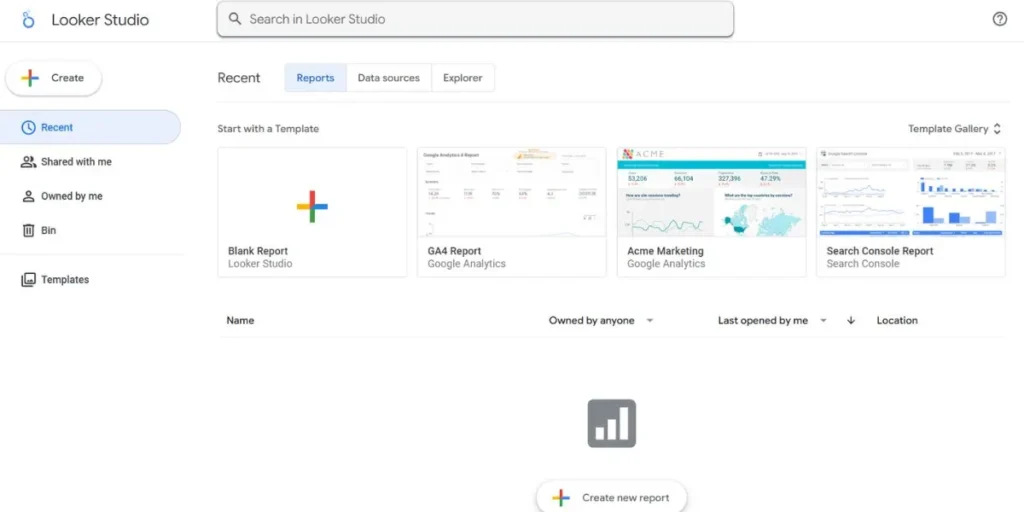The image size is (1024, 512).
Task: Select Recent in the sidebar
Action: 90,127
